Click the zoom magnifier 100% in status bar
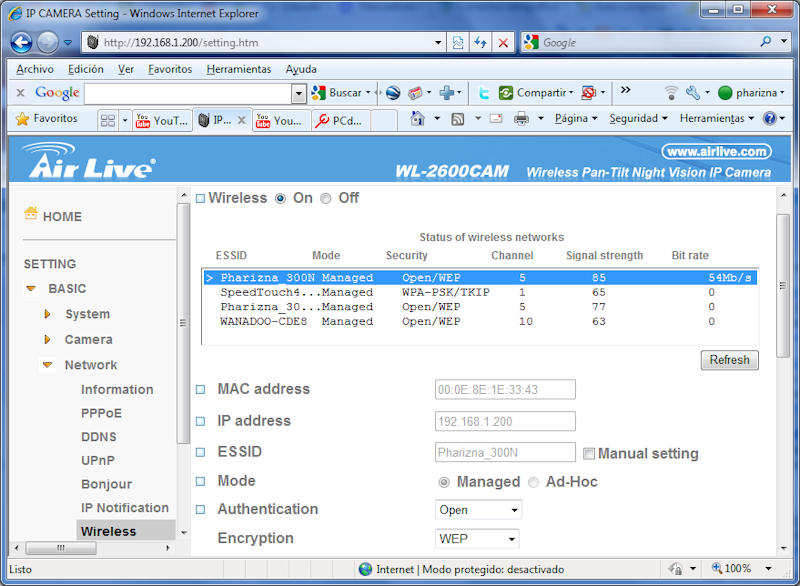This screenshot has height=586, width=800. [x=717, y=568]
